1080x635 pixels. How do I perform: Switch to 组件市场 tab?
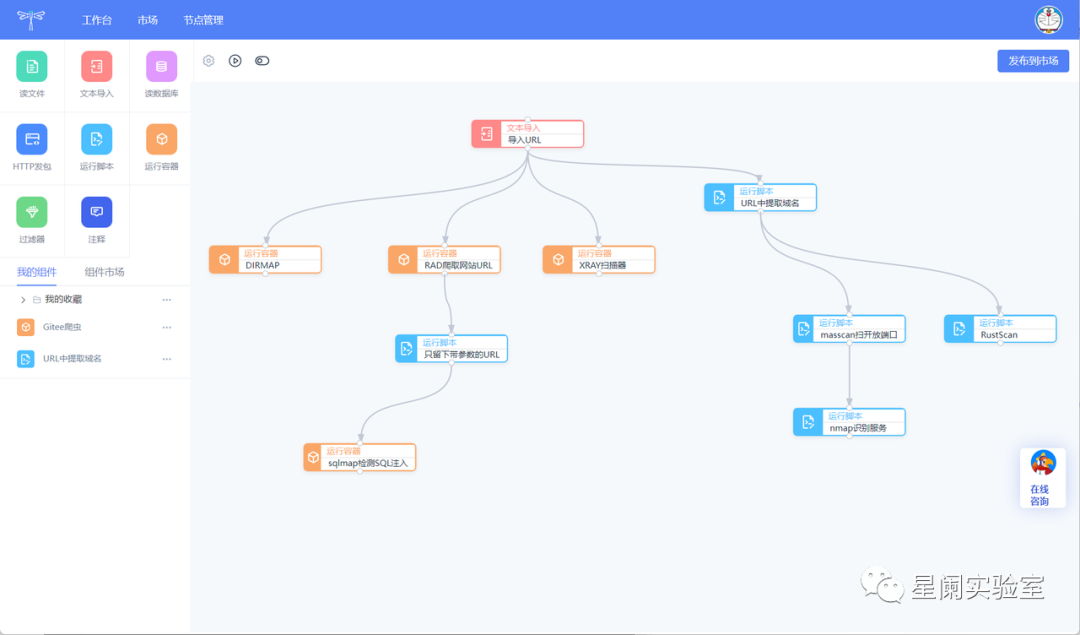pyautogui.click(x=104, y=272)
